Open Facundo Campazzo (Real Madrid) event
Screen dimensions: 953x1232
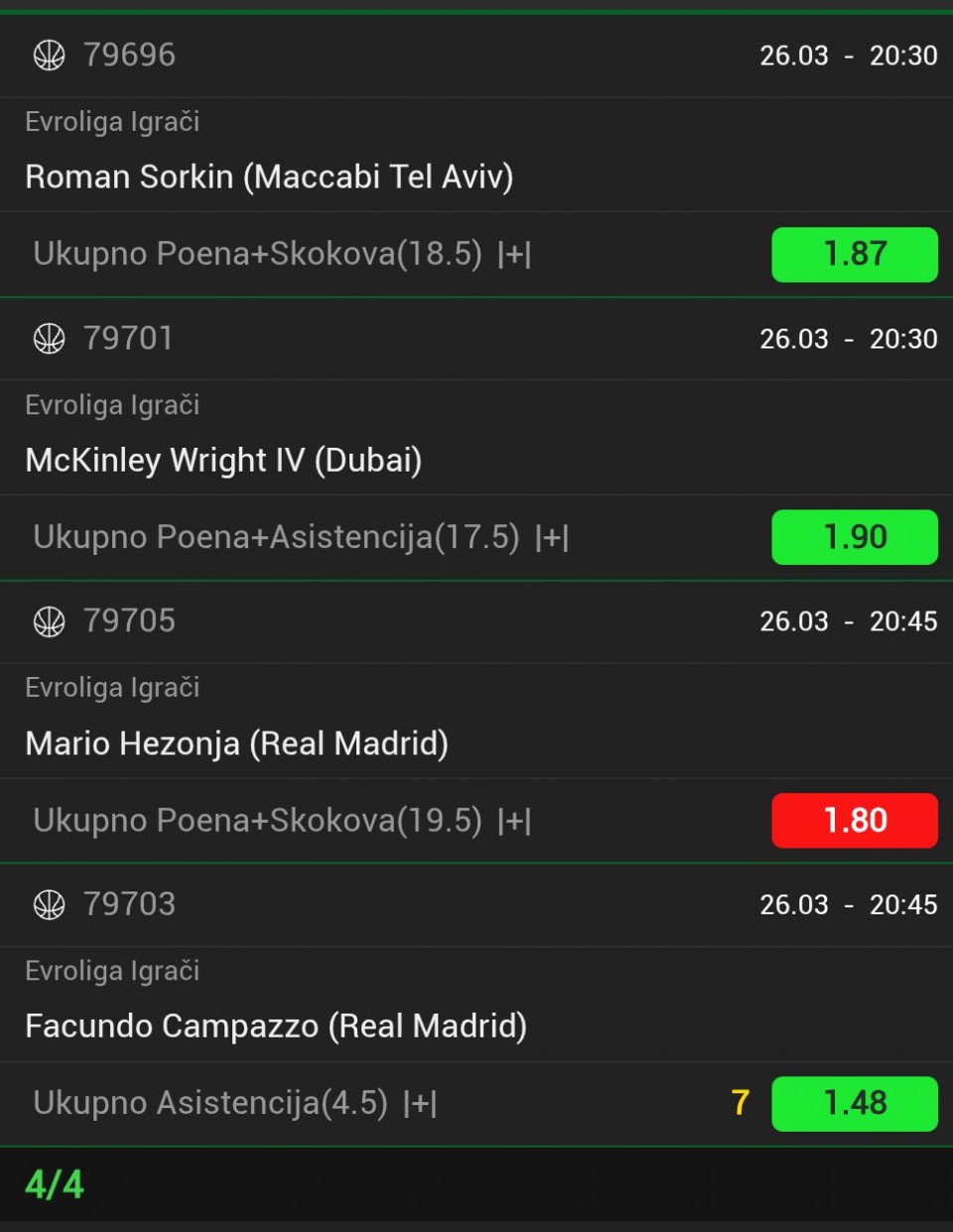pos(276,1026)
